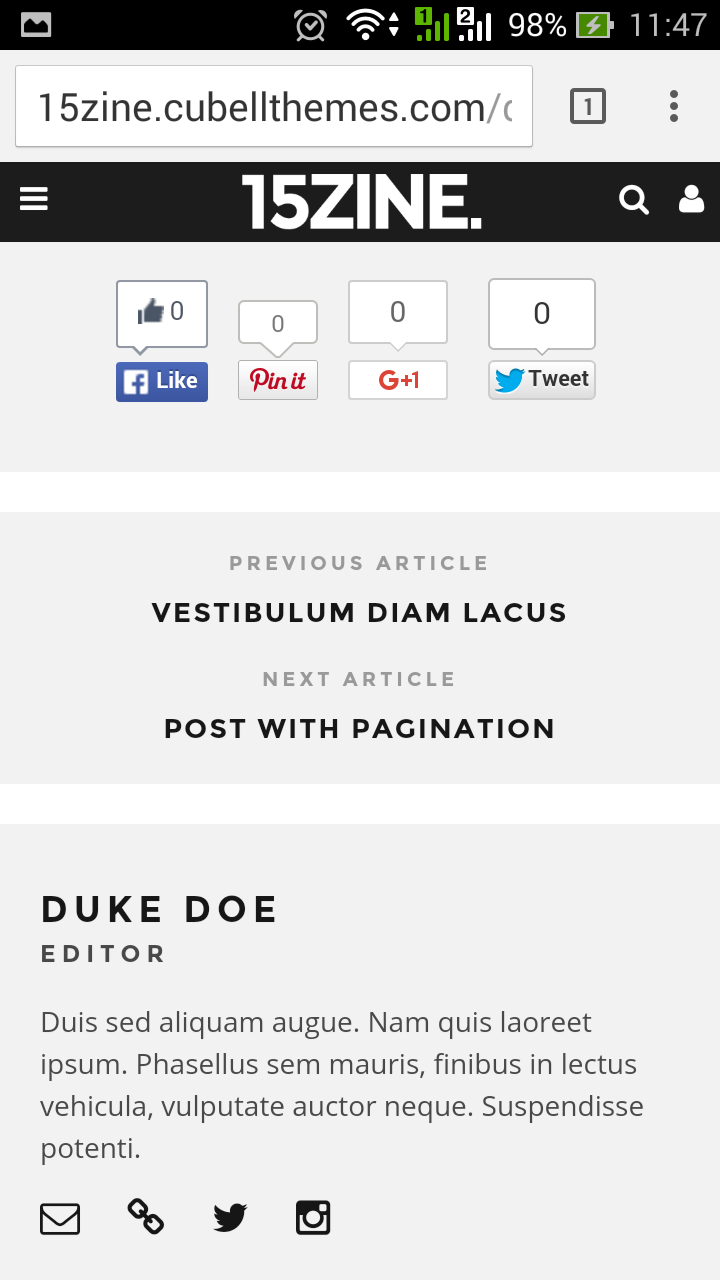
Task: Open the hamburger navigation menu
Action: (x=34, y=201)
